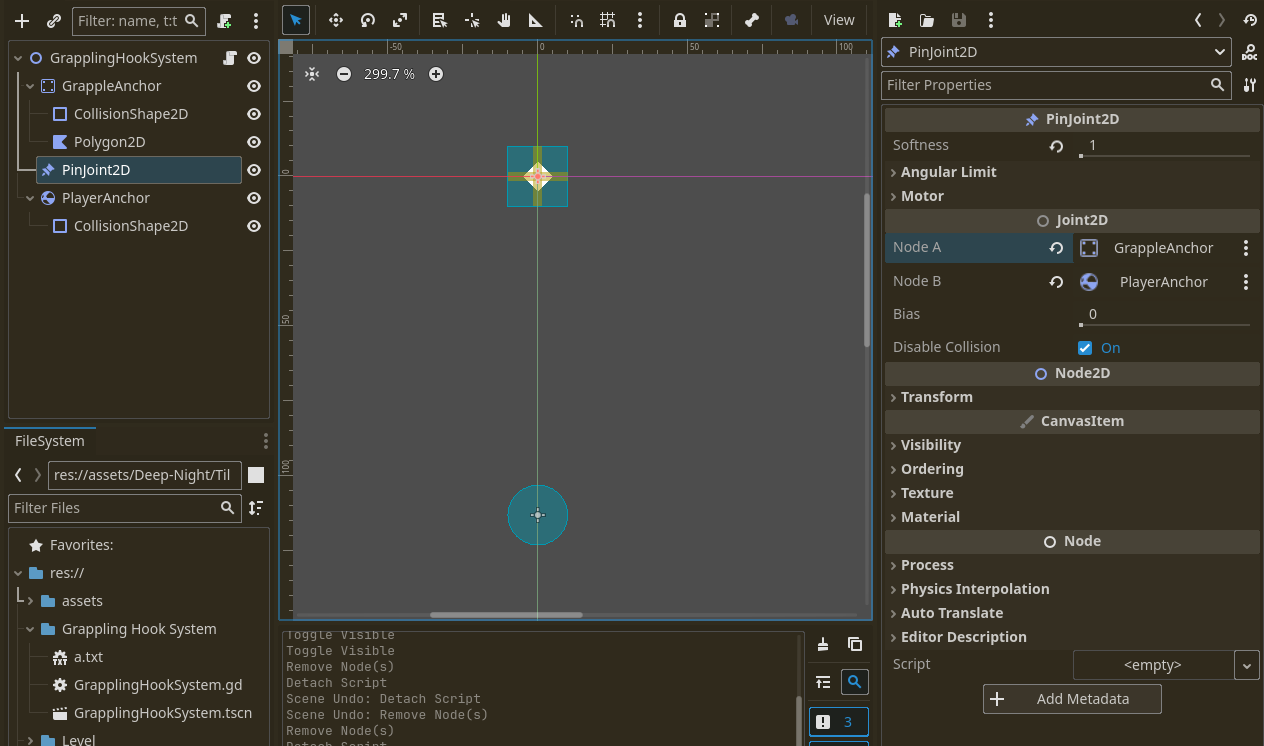
Task: Hide the Polygon2D node with its eye toggle
Action: pyautogui.click(x=253, y=141)
